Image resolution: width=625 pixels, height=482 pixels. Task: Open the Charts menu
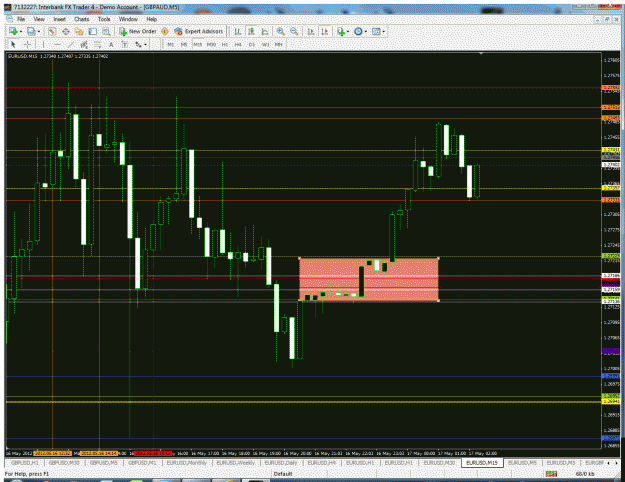click(82, 19)
